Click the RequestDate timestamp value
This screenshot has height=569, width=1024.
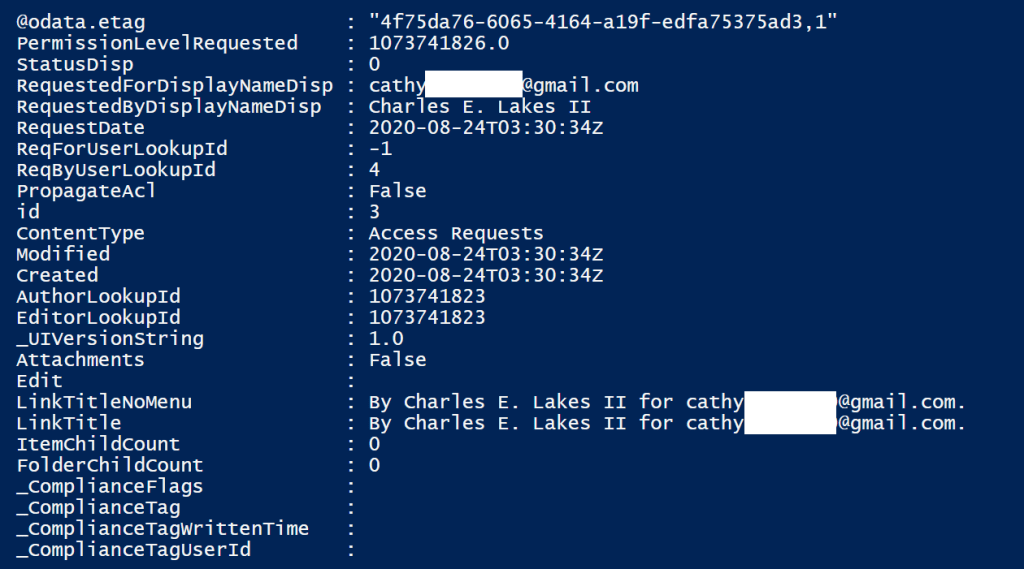(x=486, y=128)
